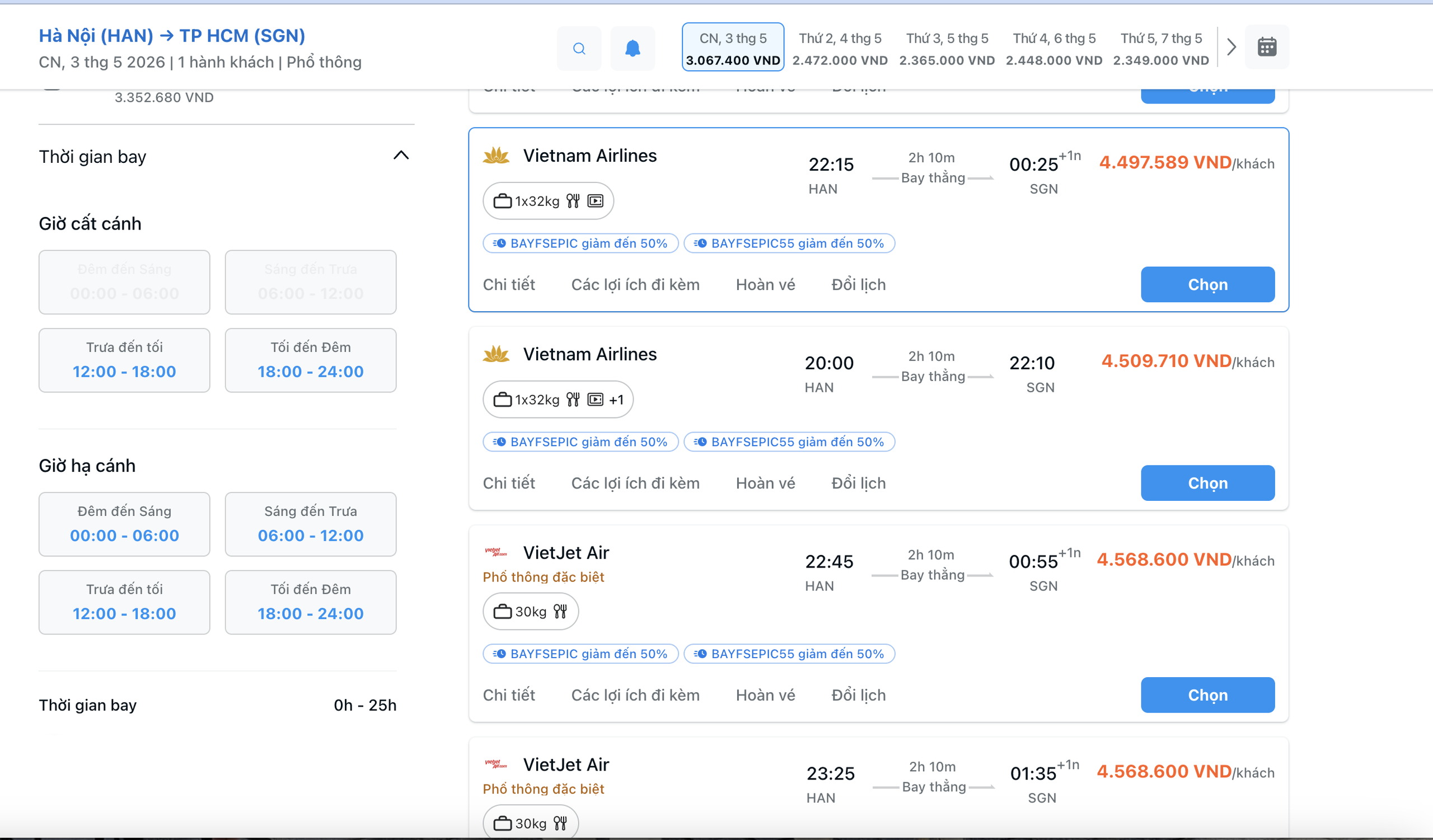Screen dimensions: 1433x840
Task: Click Chọn for the 20:00 Vietnam Airlines flight
Action: point(1207,483)
